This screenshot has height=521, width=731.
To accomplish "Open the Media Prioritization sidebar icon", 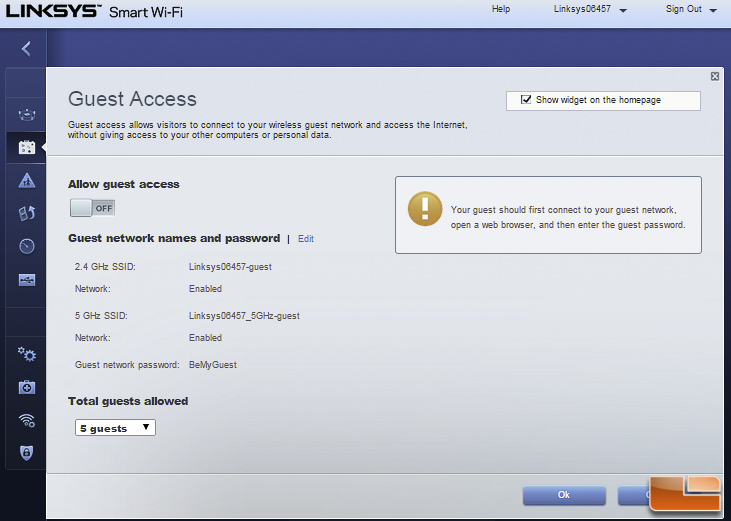I will tap(27, 213).
